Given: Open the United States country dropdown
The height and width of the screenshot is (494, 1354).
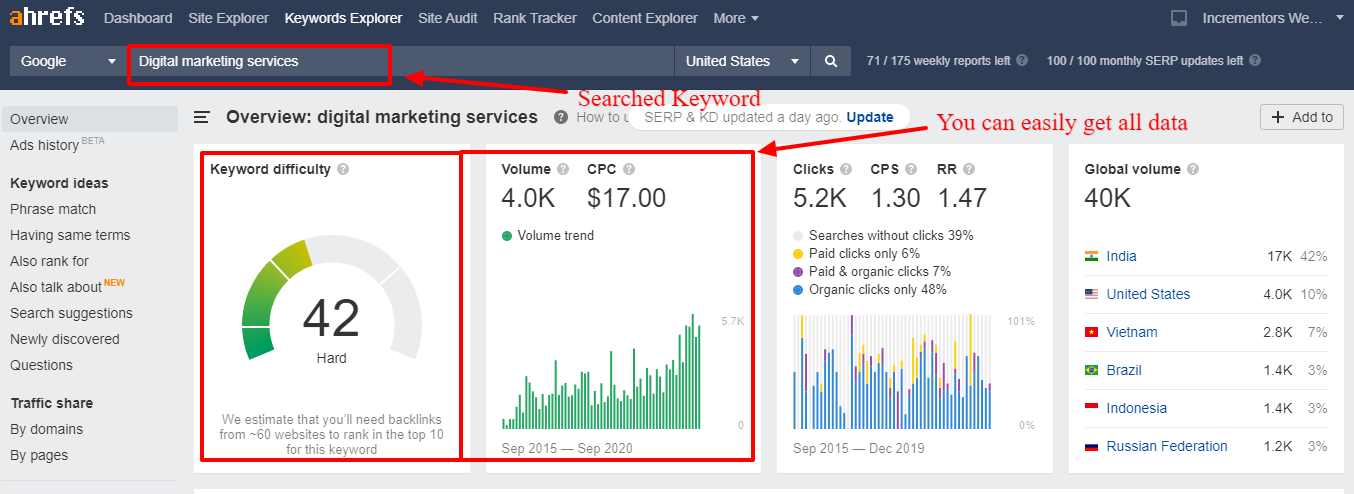Looking at the screenshot, I should click(x=742, y=61).
